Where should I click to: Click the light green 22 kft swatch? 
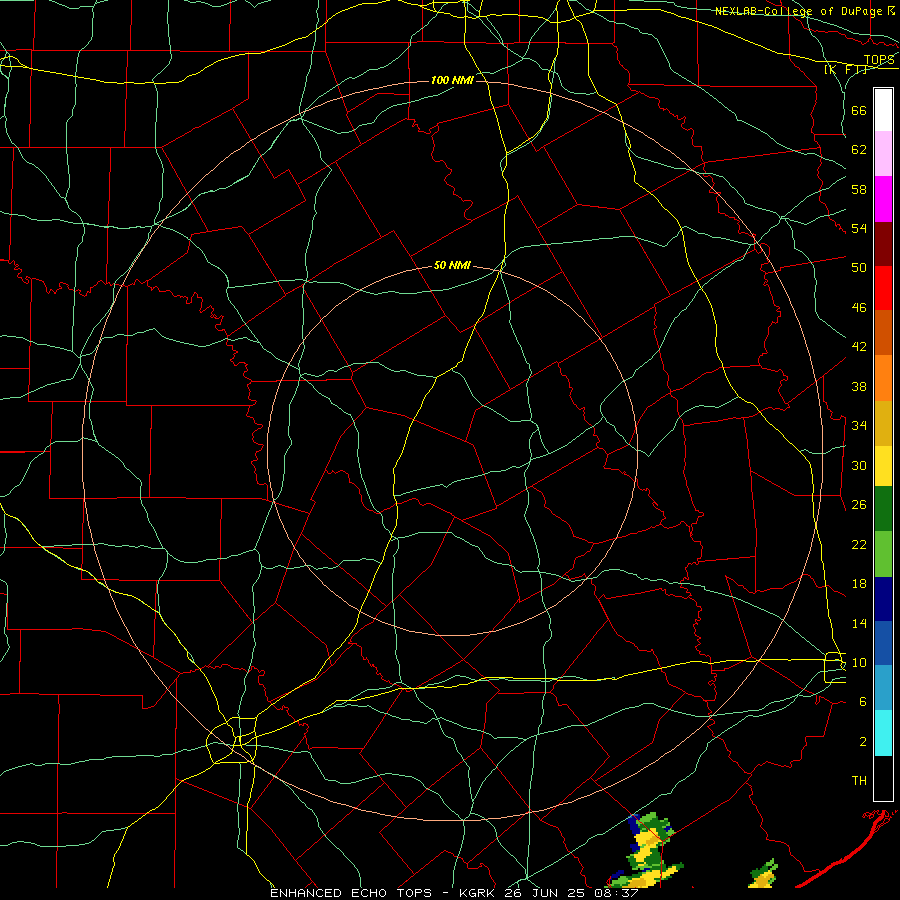(x=883, y=554)
